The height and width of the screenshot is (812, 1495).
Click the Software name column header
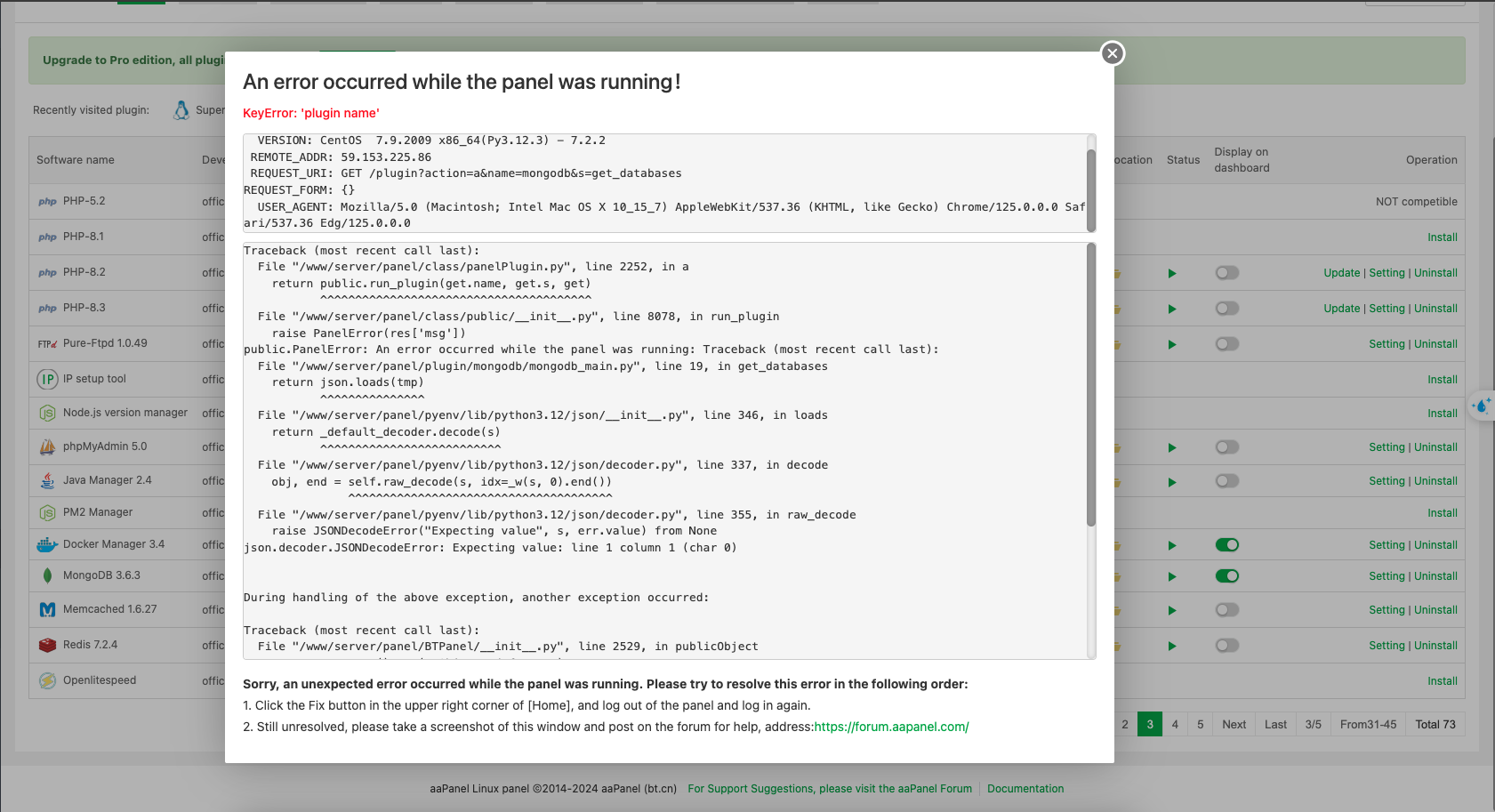(x=76, y=160)
